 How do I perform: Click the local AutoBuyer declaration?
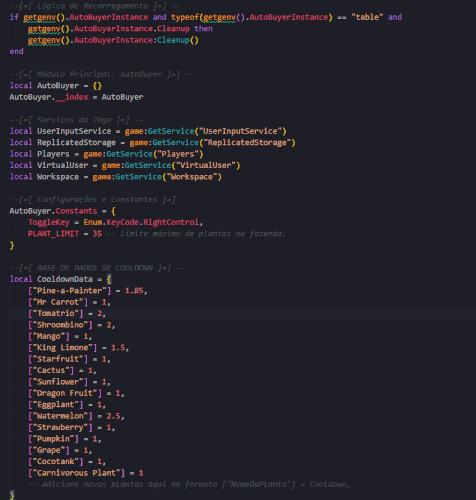tap(56, 86)
